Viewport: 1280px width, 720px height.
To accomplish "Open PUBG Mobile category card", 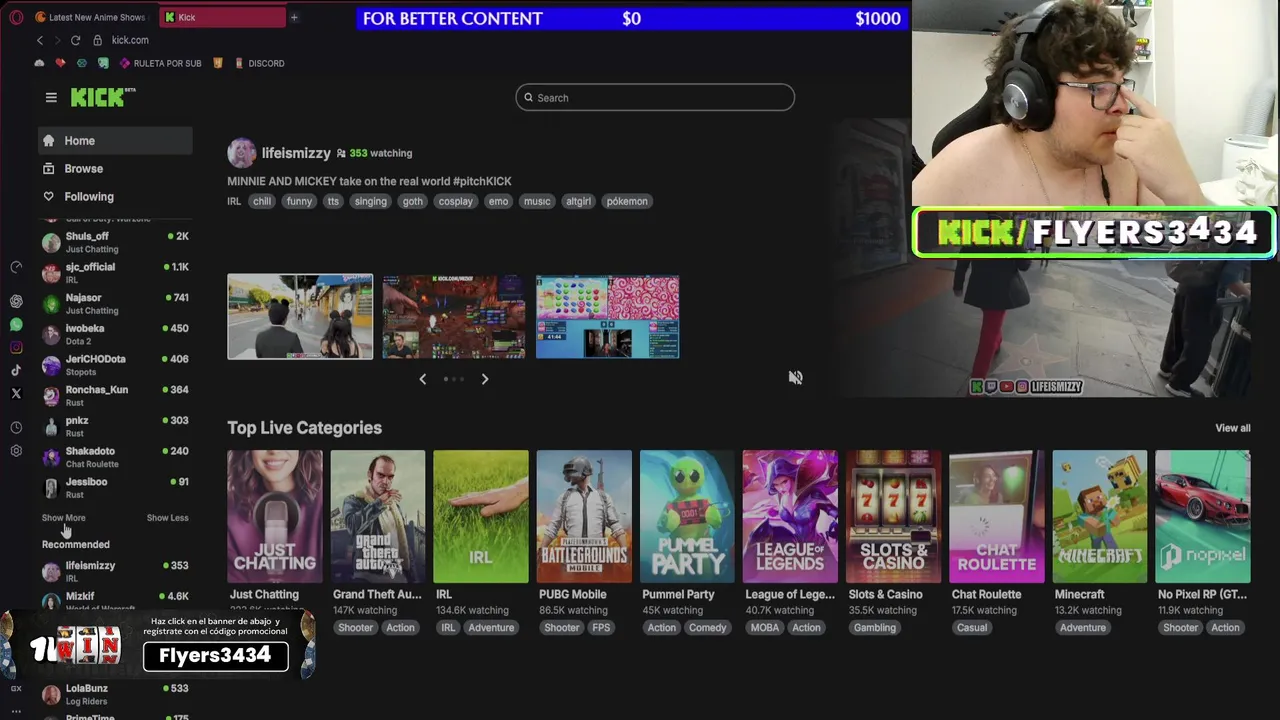I will [584, 516].
